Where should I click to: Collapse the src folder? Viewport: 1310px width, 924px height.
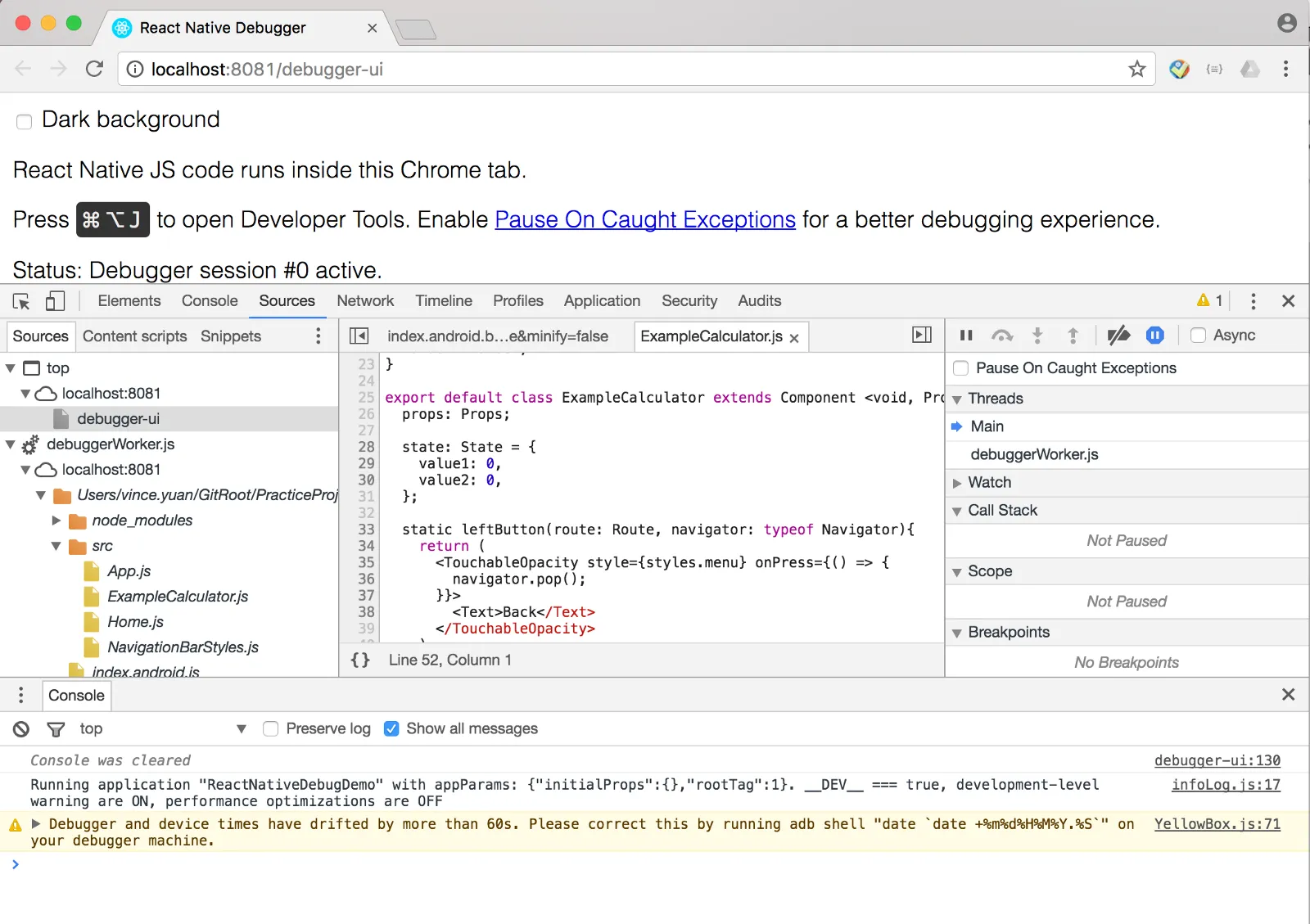tap(56, 546)
